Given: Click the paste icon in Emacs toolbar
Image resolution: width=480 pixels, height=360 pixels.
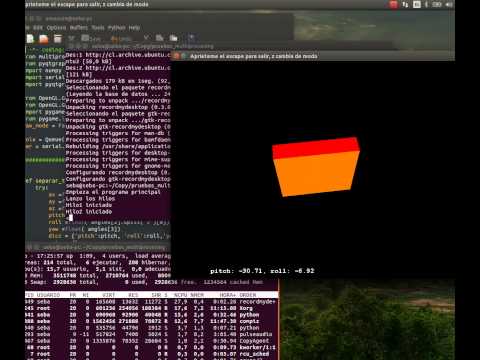Looking at the screenshot, I should [x=173, y=38].
